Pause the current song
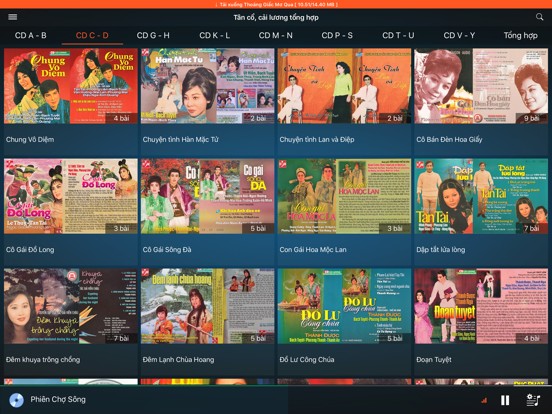 coord(505,400)
